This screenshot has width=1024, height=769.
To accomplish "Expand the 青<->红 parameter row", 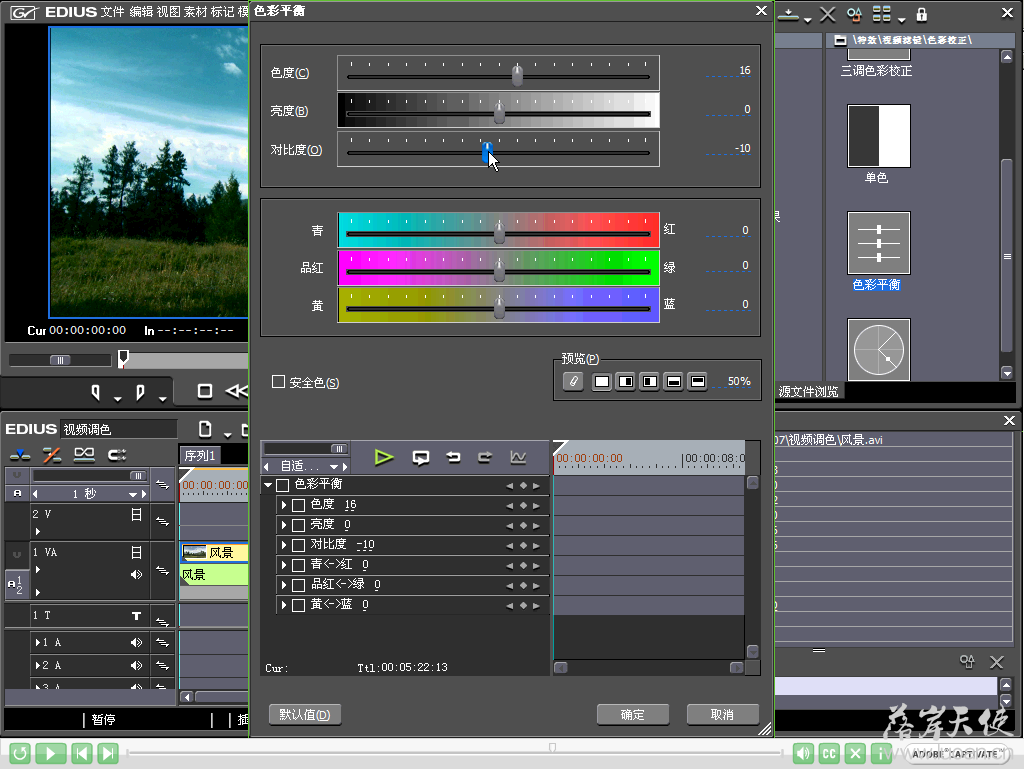I will point(283,565).
